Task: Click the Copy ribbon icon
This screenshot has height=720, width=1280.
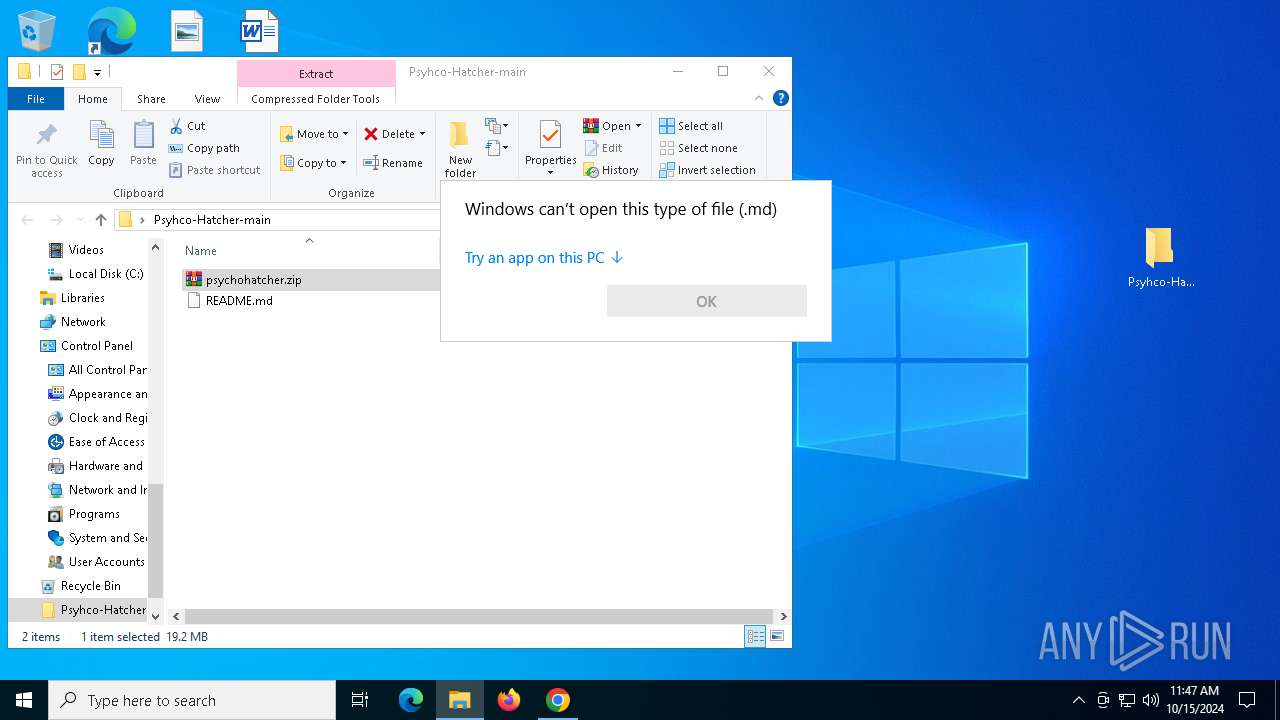Action: click(x=101, y=143)
